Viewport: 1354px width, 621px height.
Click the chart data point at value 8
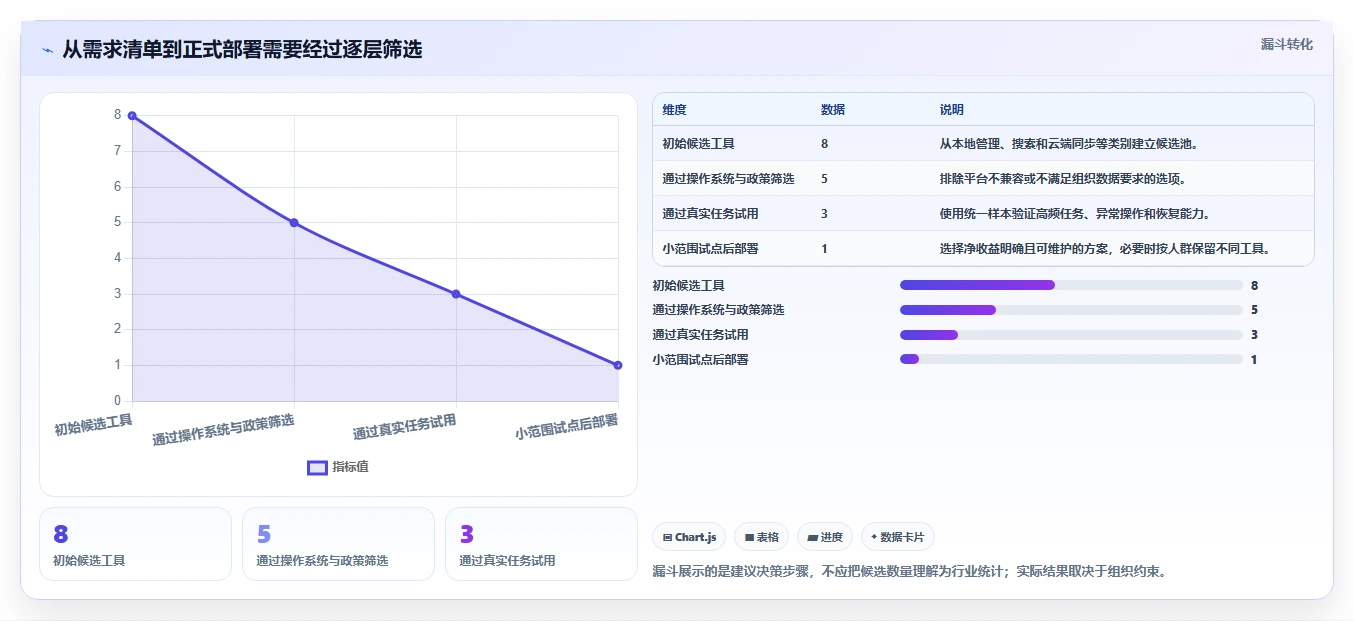[132, 116]
